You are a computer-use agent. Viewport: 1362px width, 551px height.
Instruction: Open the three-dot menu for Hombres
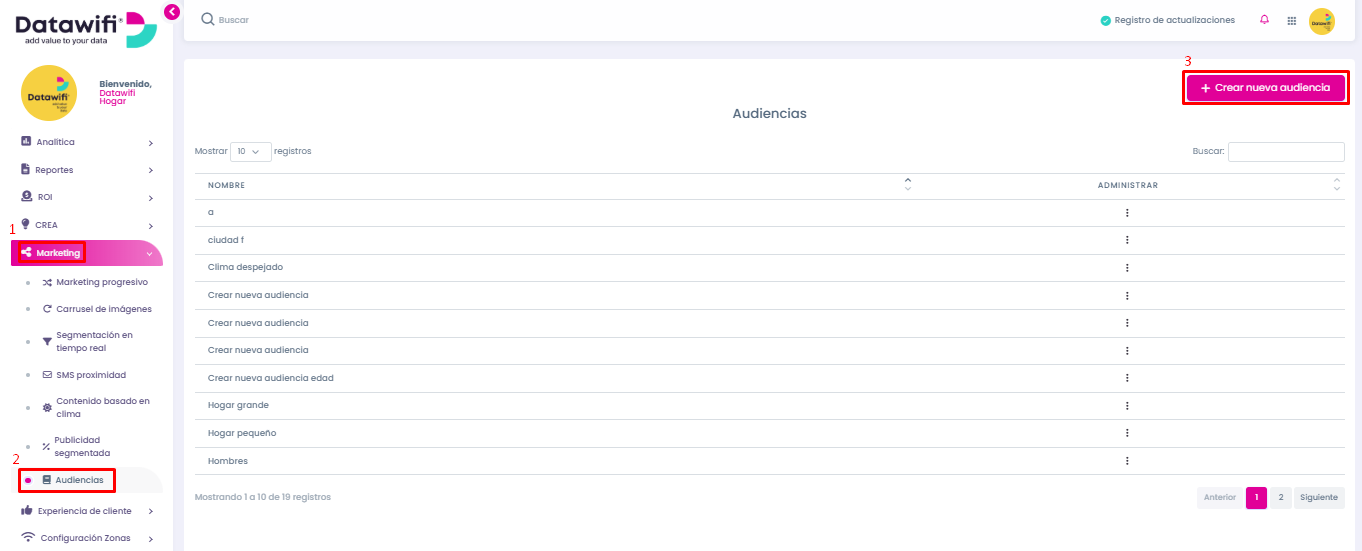[x=1127, y=461]
